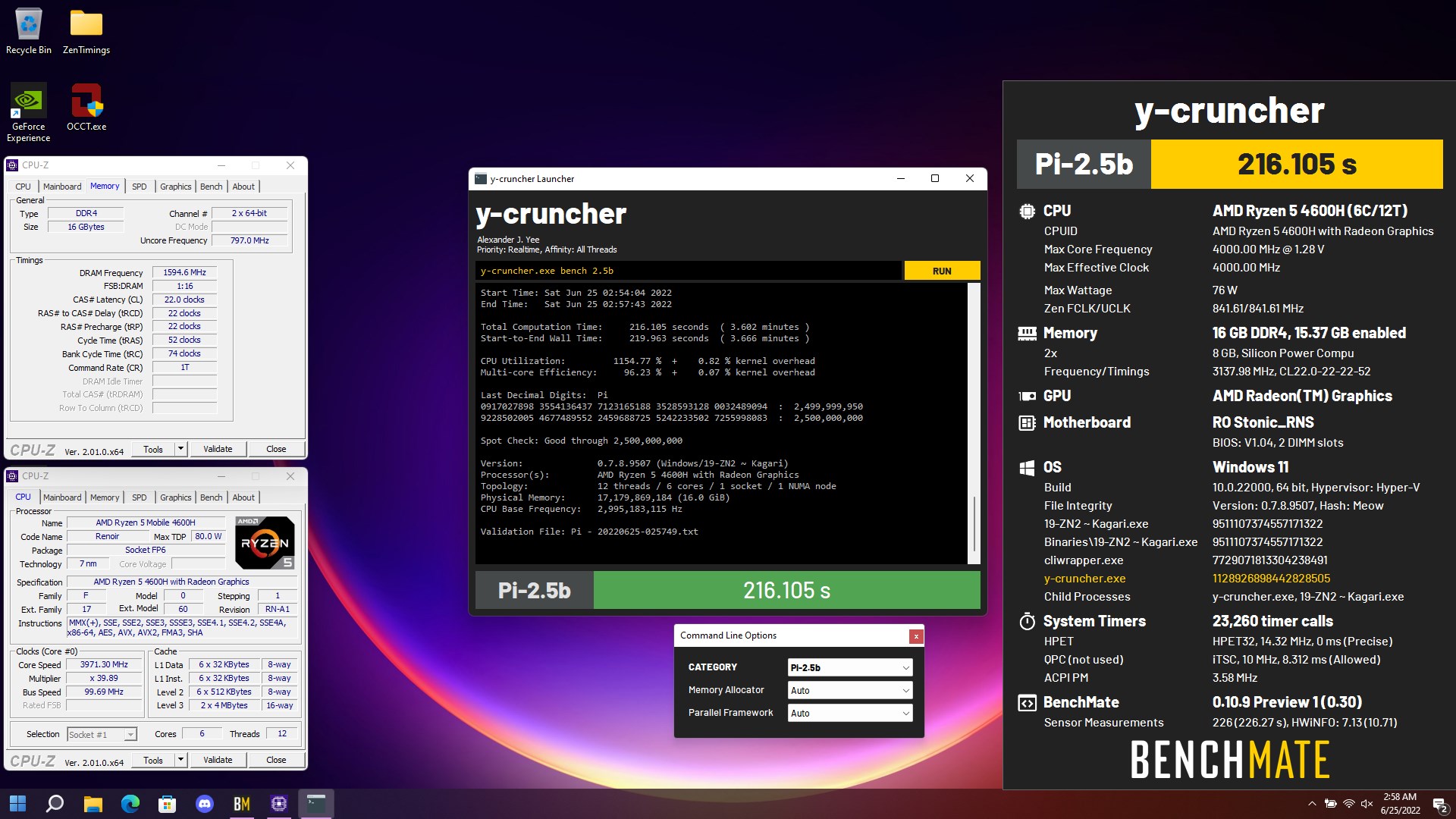Viewport: 1456px width, 819px height.
Task: Click the Ryzen 5 logo in CPU-Z
Action: coord(265,542)
